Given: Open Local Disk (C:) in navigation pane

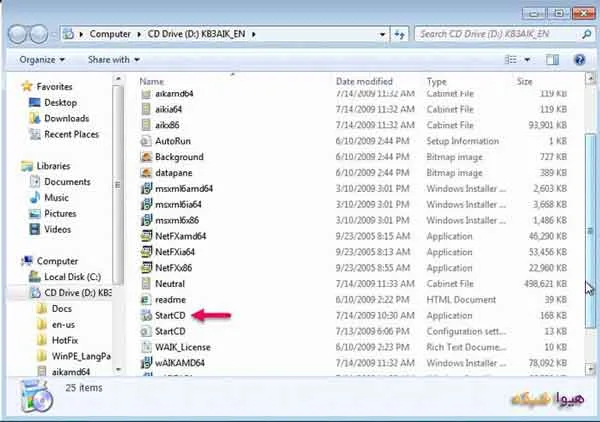Looking at the screenshot, I should 73,277.
